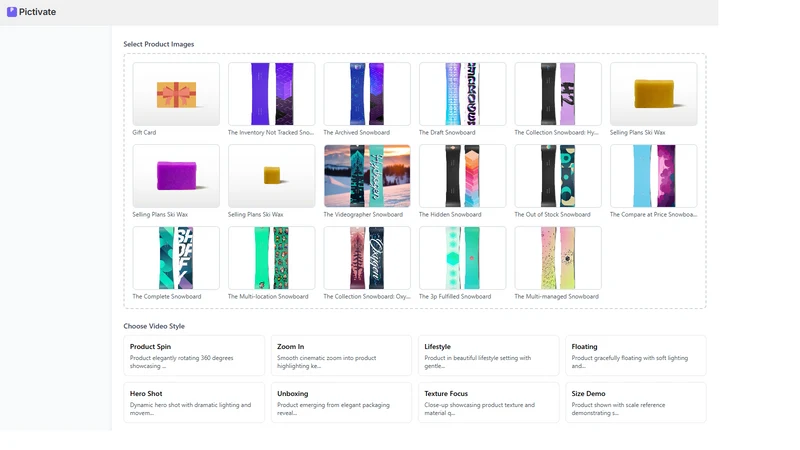Select the Gift Card product image
Screen dimensions: 800x450
click(176, 94)
